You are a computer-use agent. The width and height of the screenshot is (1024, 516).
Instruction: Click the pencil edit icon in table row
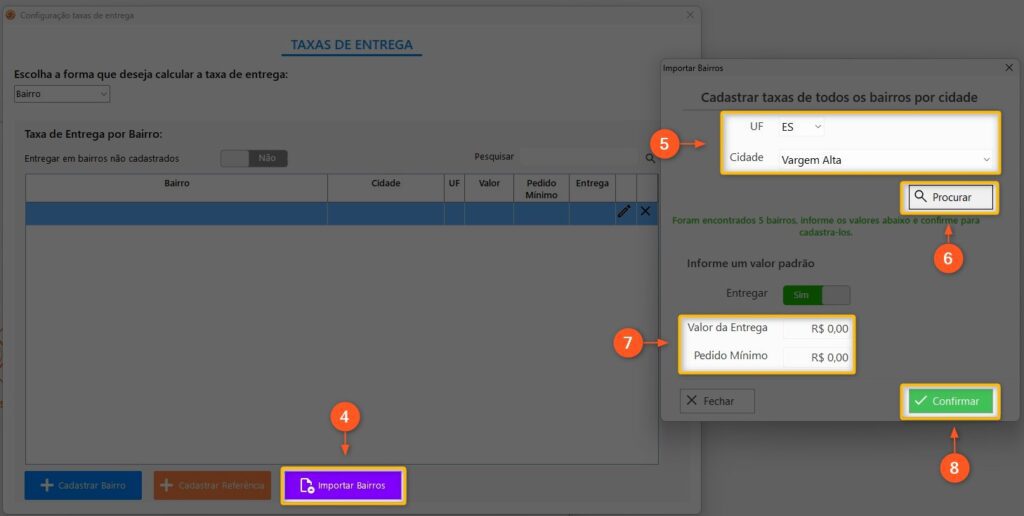point(625,212)
